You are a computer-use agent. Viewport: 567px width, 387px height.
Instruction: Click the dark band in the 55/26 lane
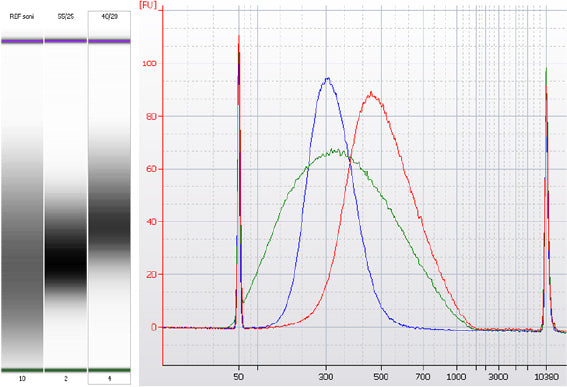(x=66, y=259)
